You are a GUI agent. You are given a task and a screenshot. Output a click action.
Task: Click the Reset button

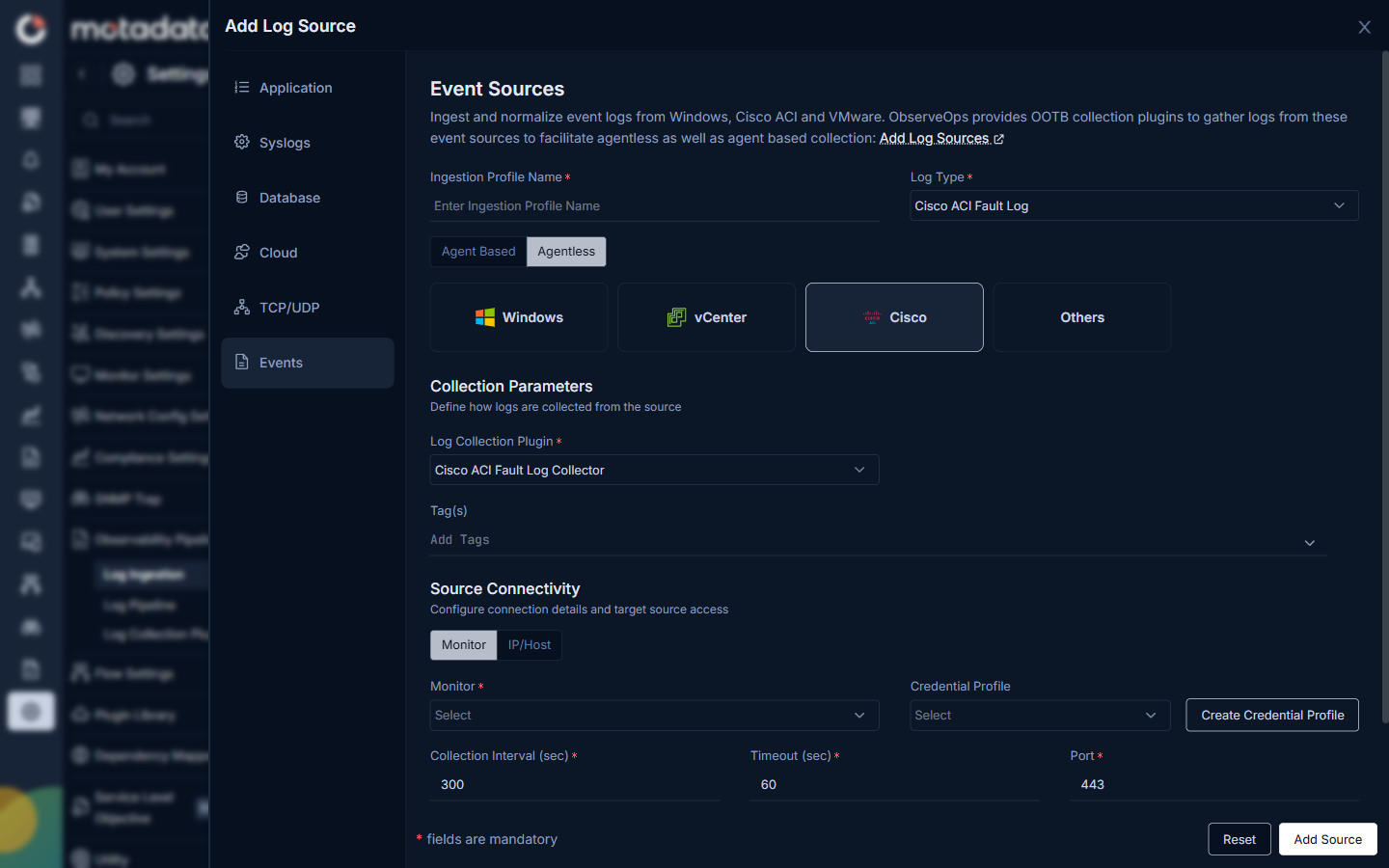1239,839
